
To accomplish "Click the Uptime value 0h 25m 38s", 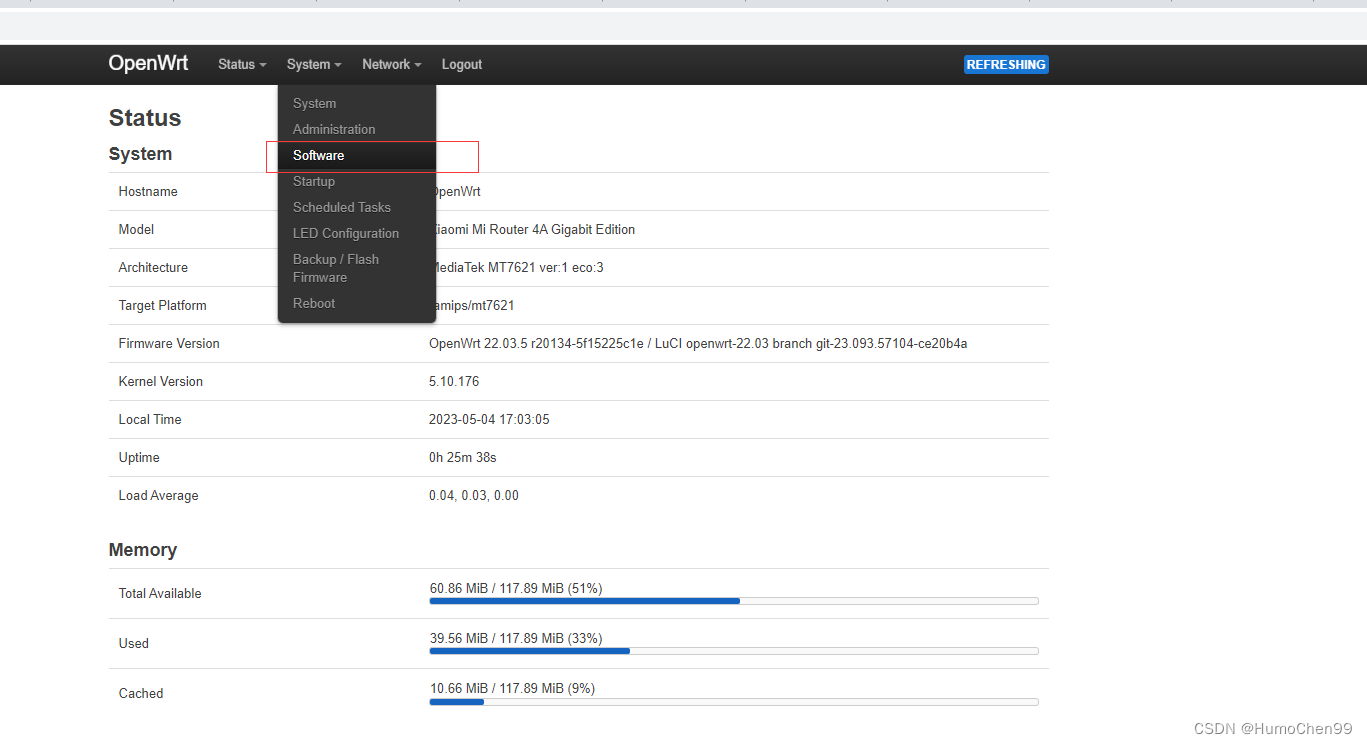I will click(x=463, y=457).
